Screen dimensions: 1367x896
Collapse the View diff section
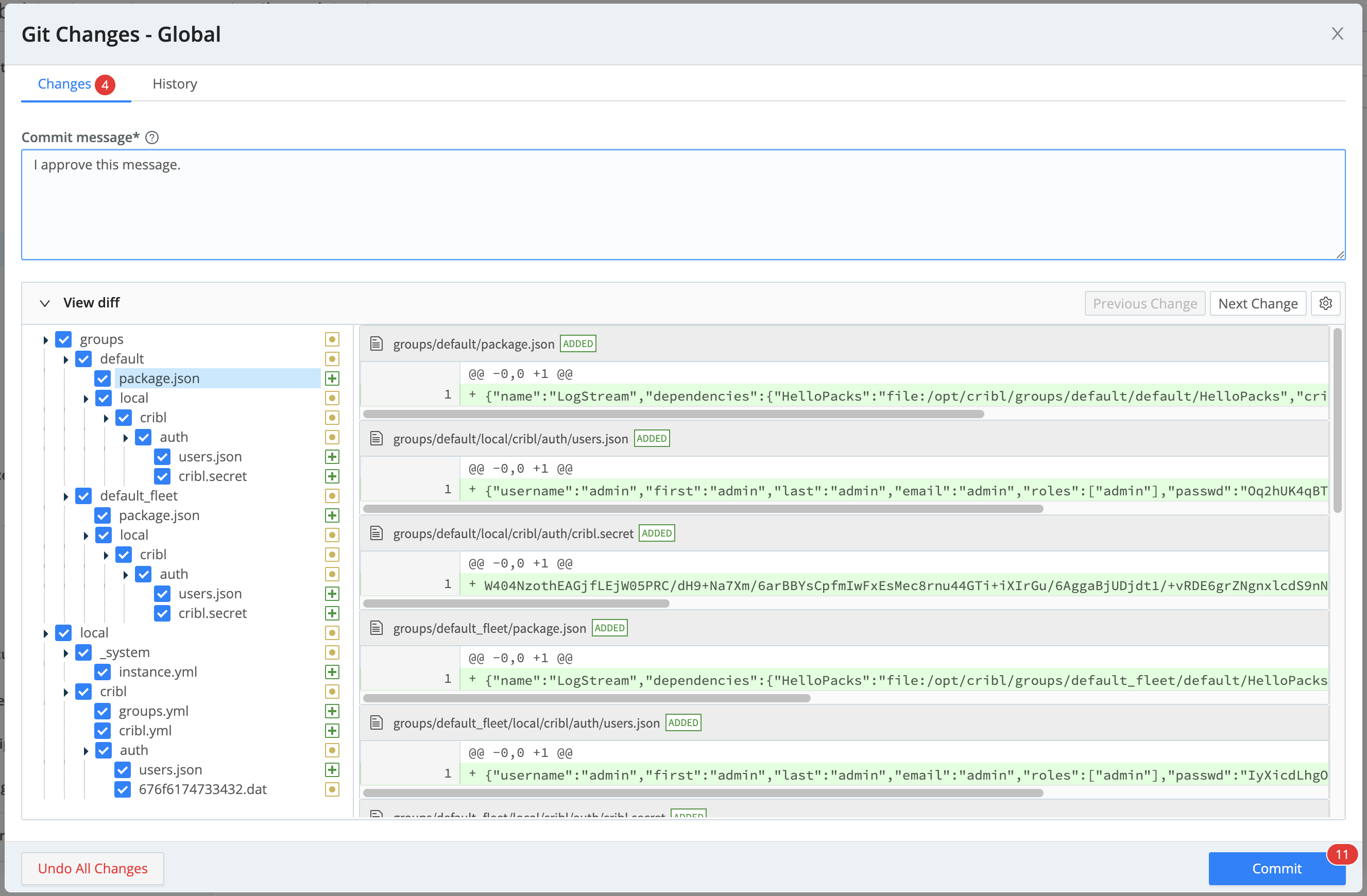[45, 303]
